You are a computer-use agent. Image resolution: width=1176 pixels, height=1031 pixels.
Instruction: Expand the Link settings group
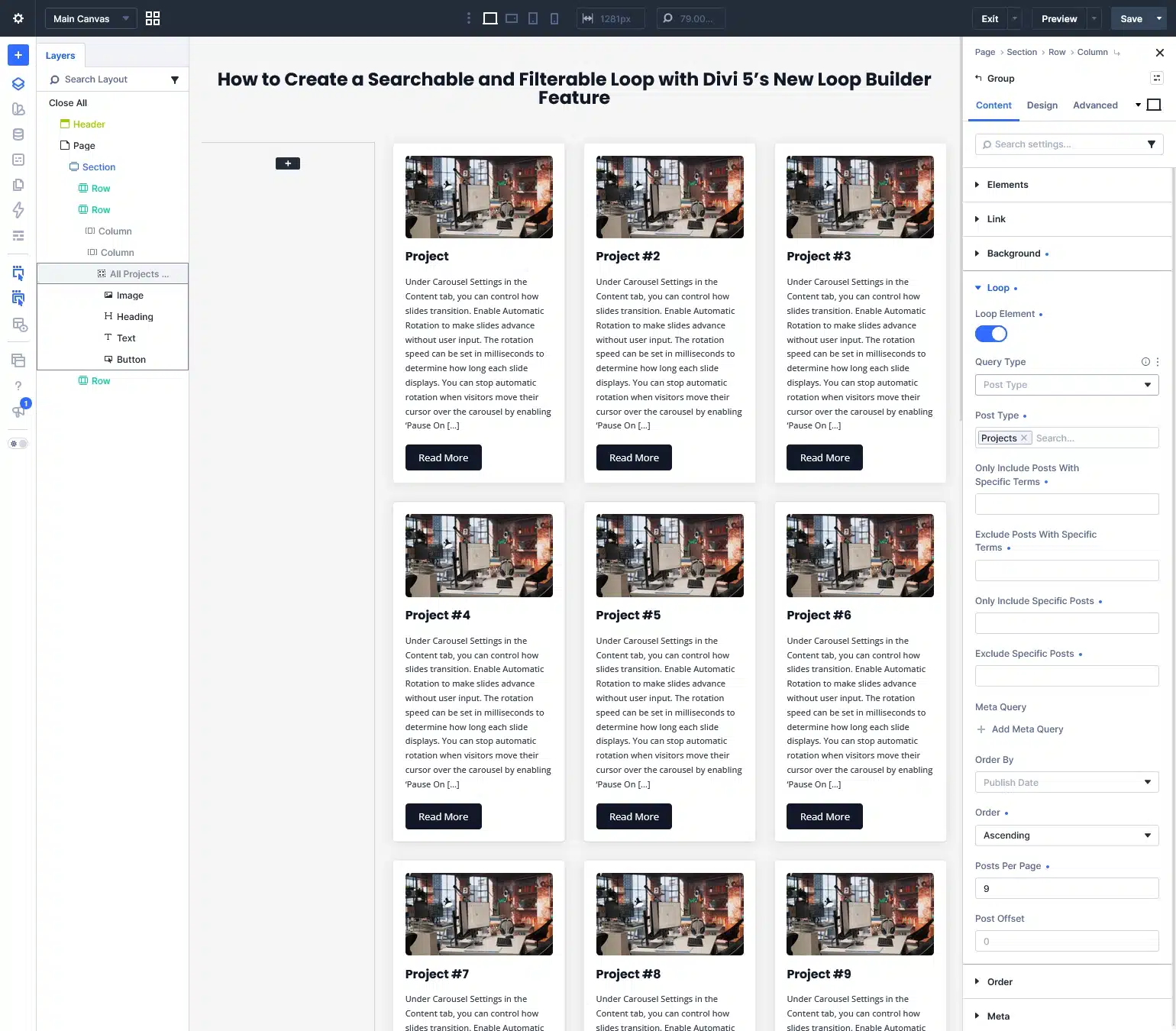pos(1067,219)
